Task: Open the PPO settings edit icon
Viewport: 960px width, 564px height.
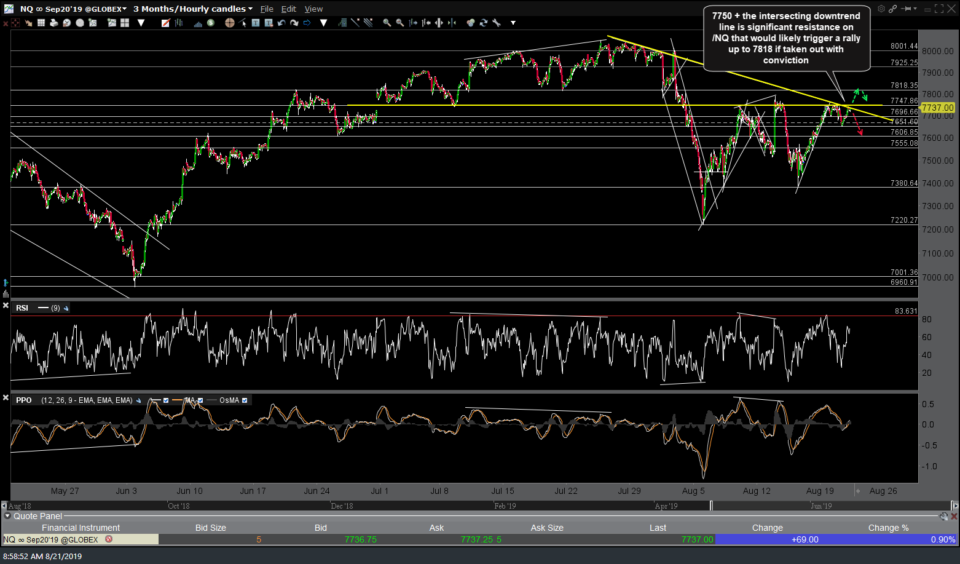Action: [138, 400]
